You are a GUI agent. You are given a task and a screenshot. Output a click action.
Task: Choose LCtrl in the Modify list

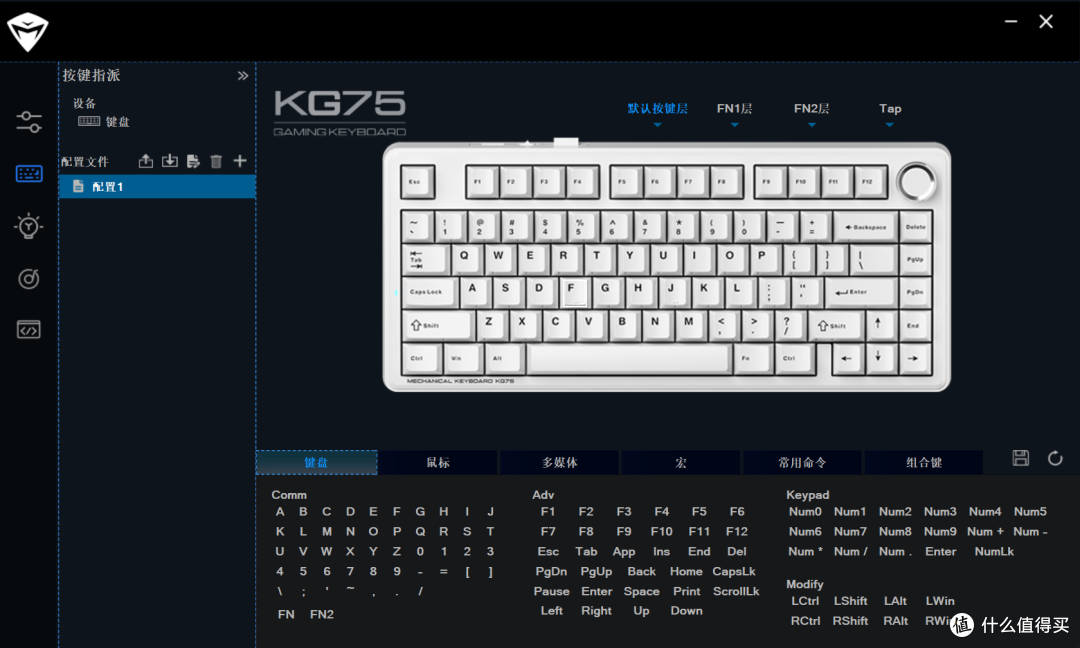(805, 601)
